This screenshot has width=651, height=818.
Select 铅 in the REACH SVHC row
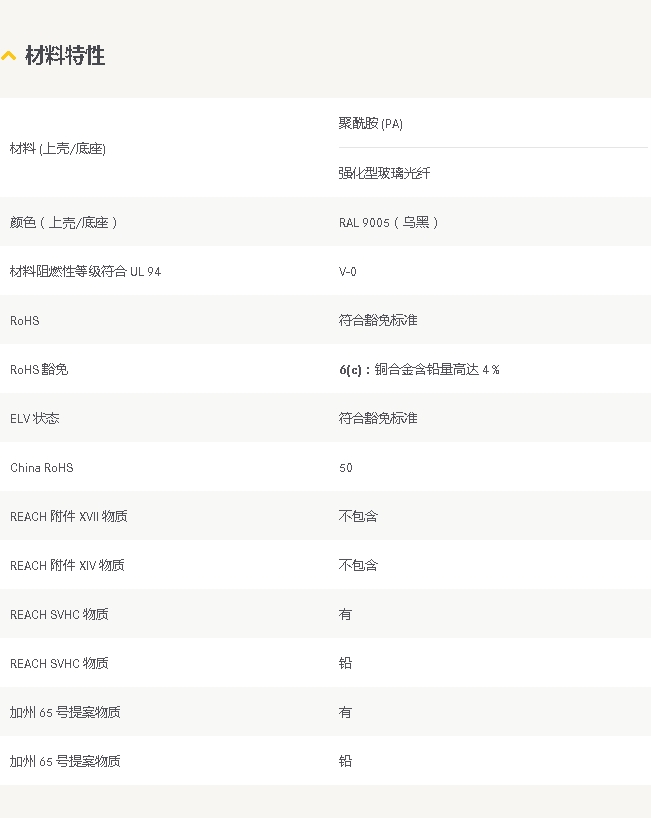point(345,664)
